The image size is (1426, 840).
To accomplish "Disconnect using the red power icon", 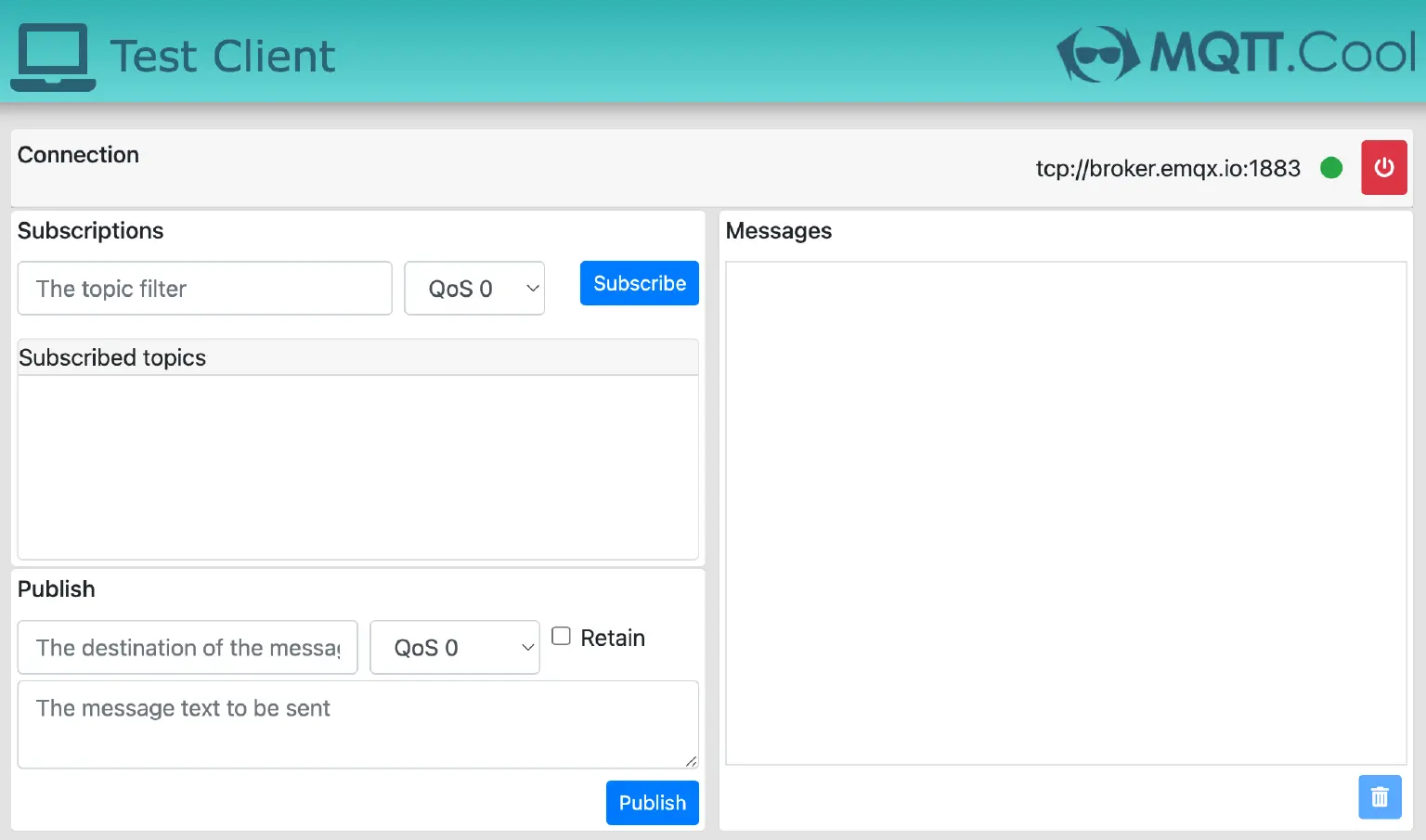I will (1383, 167).
